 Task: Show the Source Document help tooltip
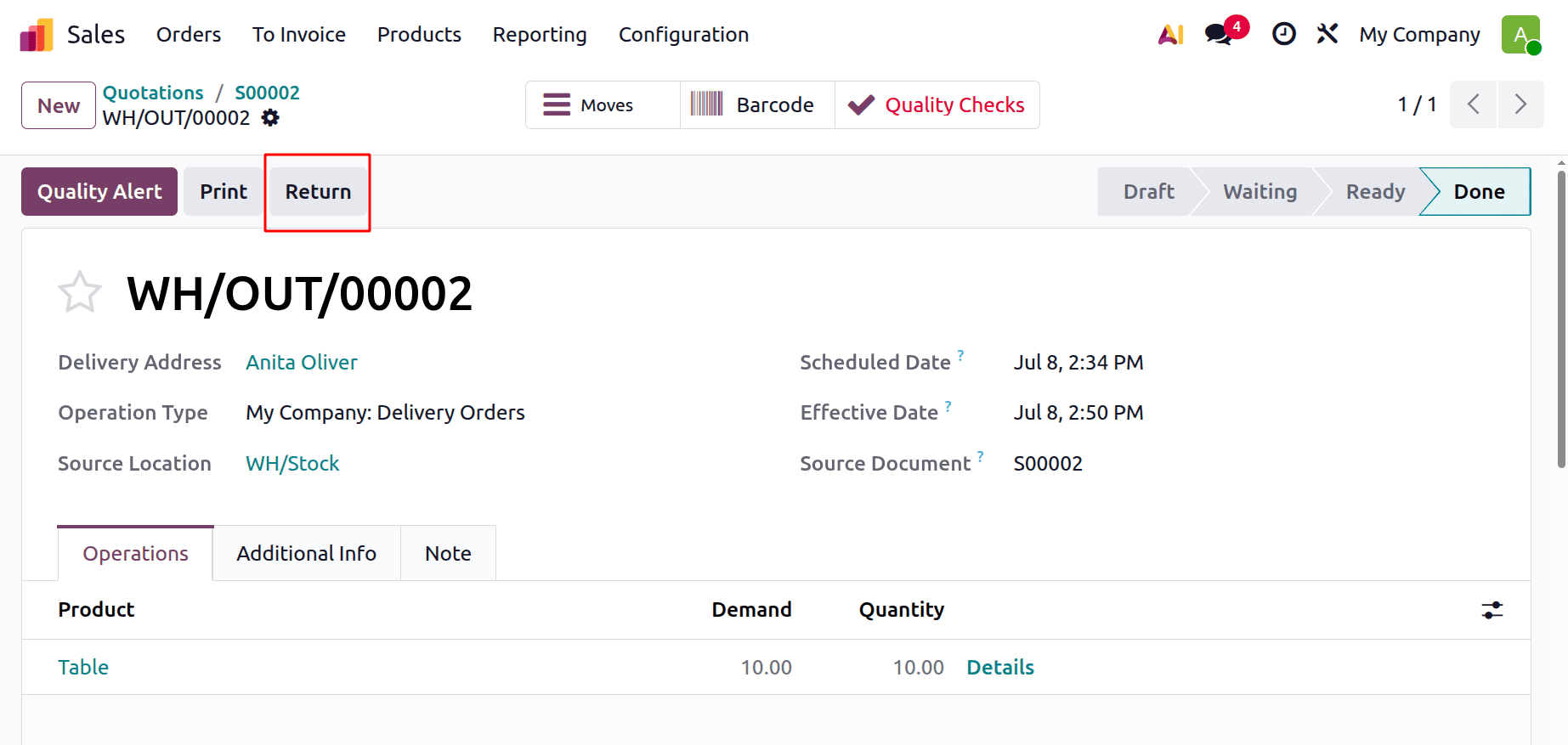click(x=981, y=456)
